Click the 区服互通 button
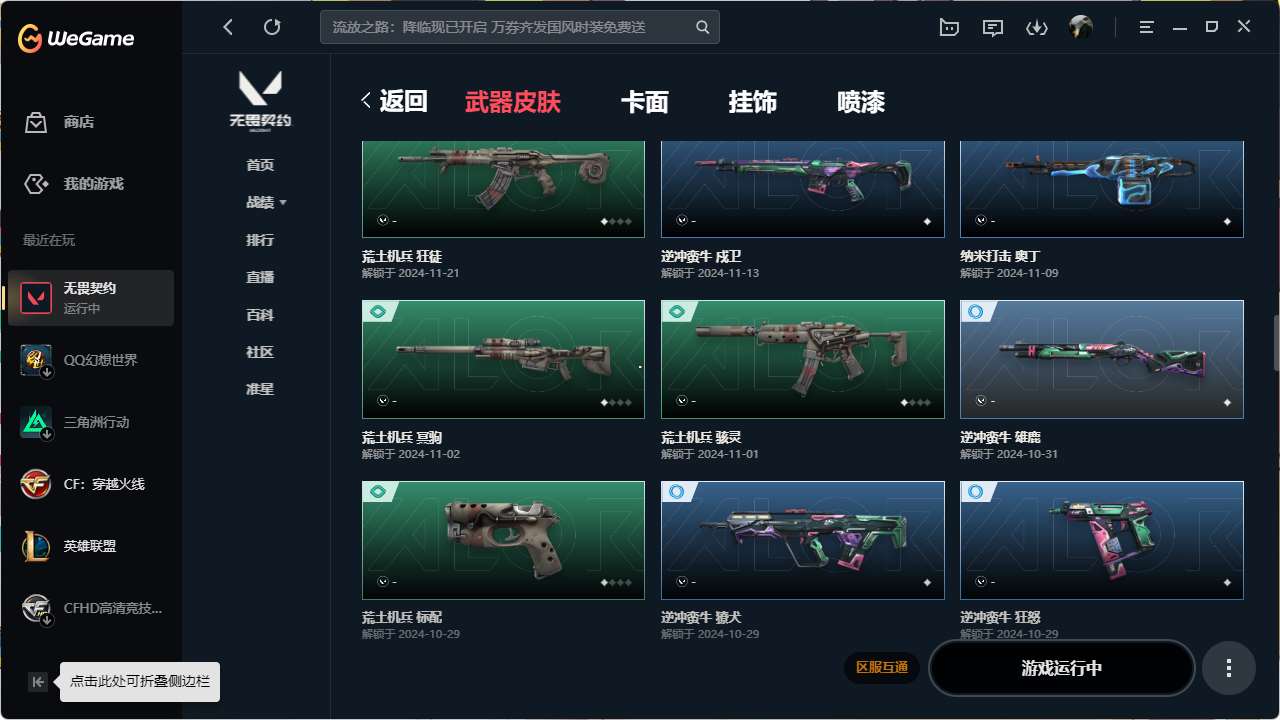Image resolution: width=1280 pixels, height=720 pixels. [882, 667]
